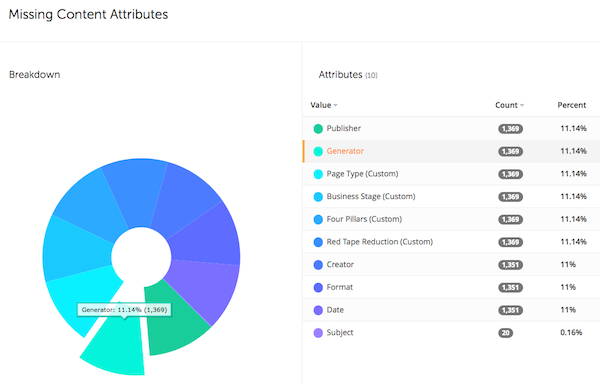The image size is (600, 385).
Task: Click the 11.14% value in Publisher row
Action: [573, 128]
